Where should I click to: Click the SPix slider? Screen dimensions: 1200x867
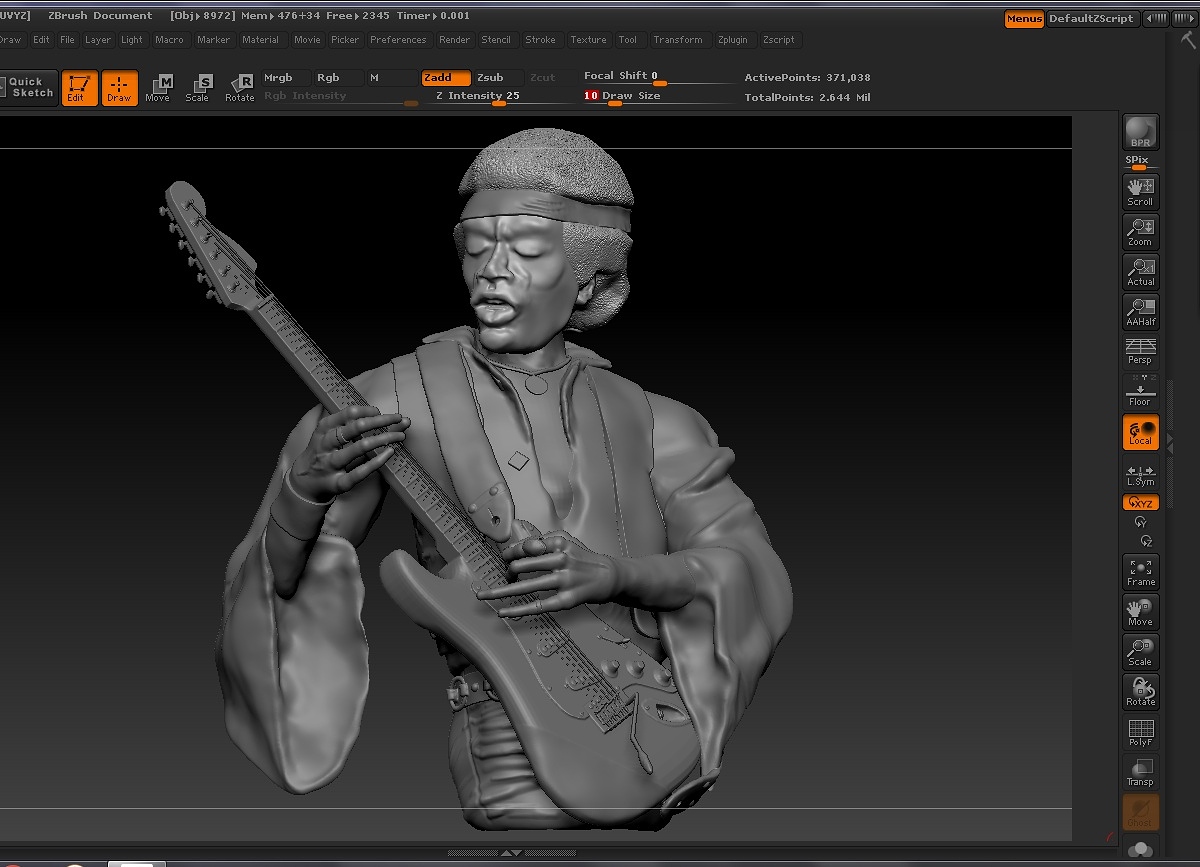click(1140, 162)
